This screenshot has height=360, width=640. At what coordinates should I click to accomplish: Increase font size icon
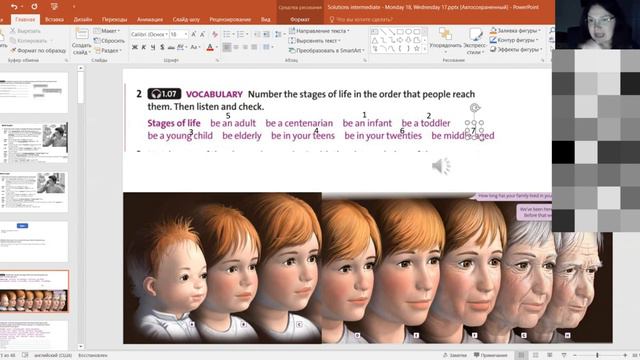click(x=193, y=34)
